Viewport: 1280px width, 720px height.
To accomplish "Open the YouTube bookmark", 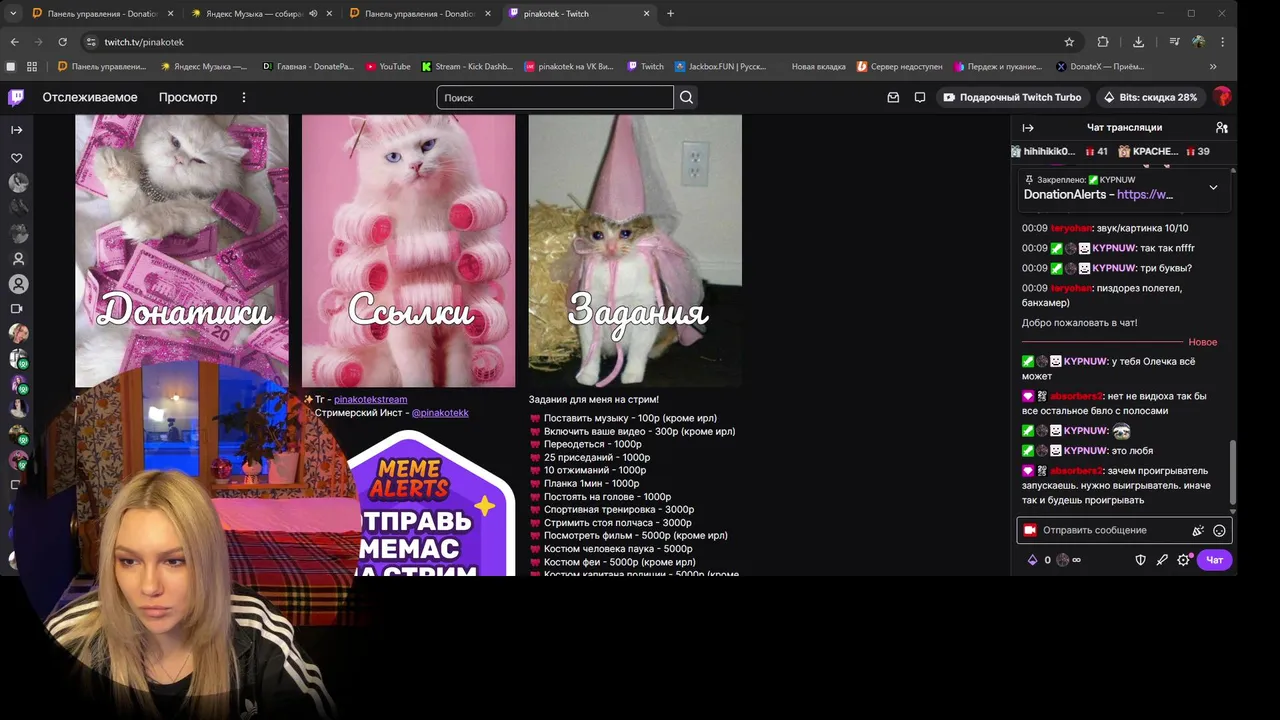I will click(388, 67).
